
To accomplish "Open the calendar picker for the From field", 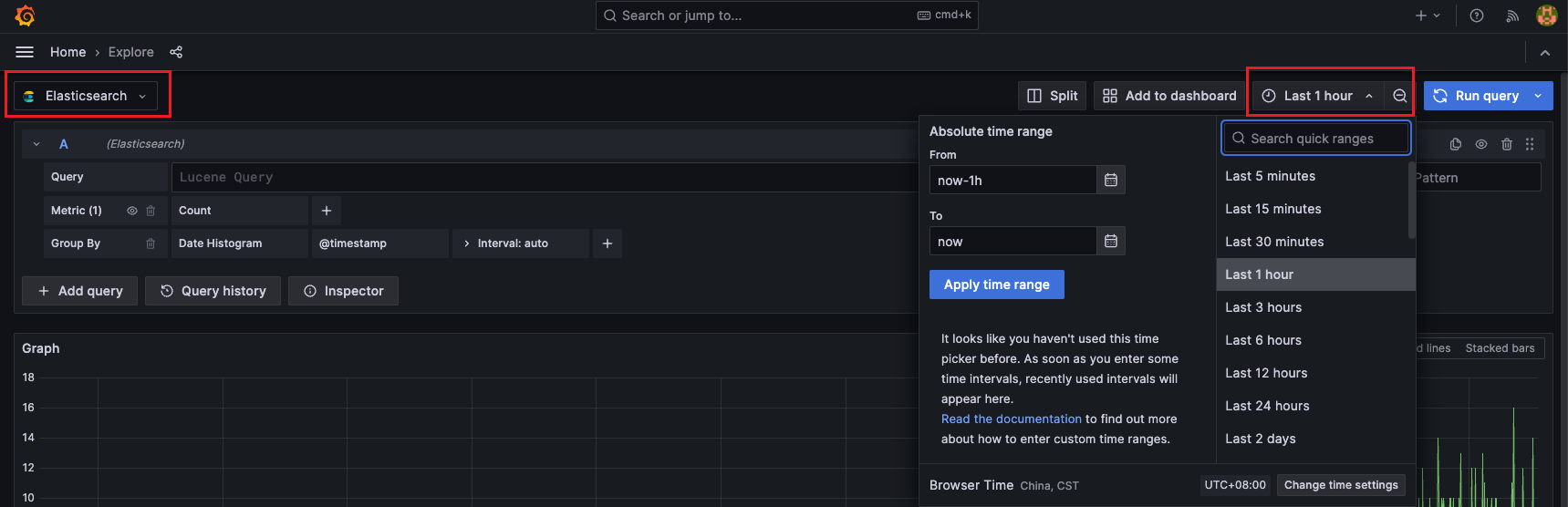I will (1110, 181).
